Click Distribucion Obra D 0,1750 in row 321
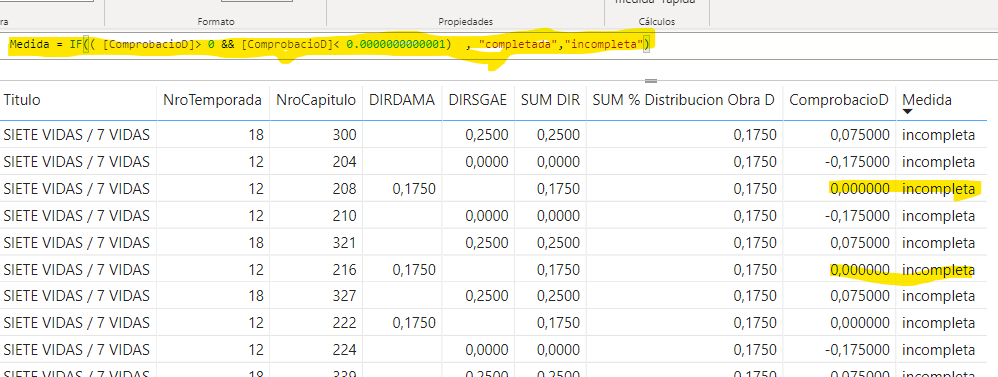This screenshot has height=377, width=998. tap(755, 243)
